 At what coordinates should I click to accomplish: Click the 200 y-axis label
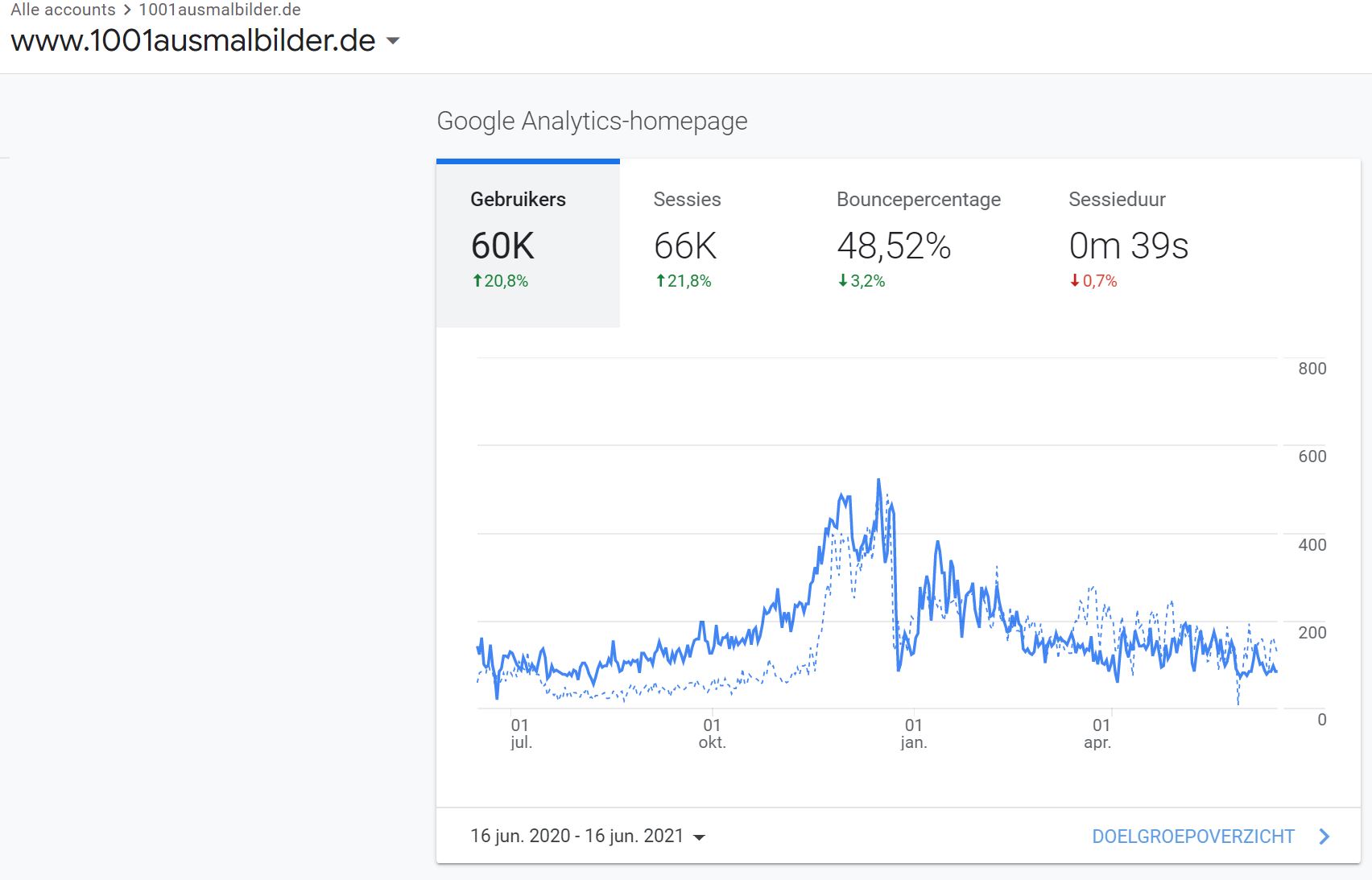(x=1312, y=633)
